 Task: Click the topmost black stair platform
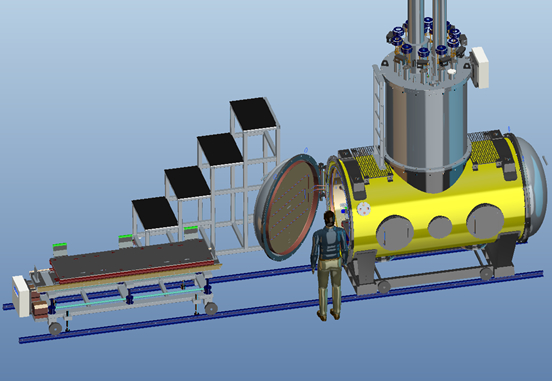[253, 114]
